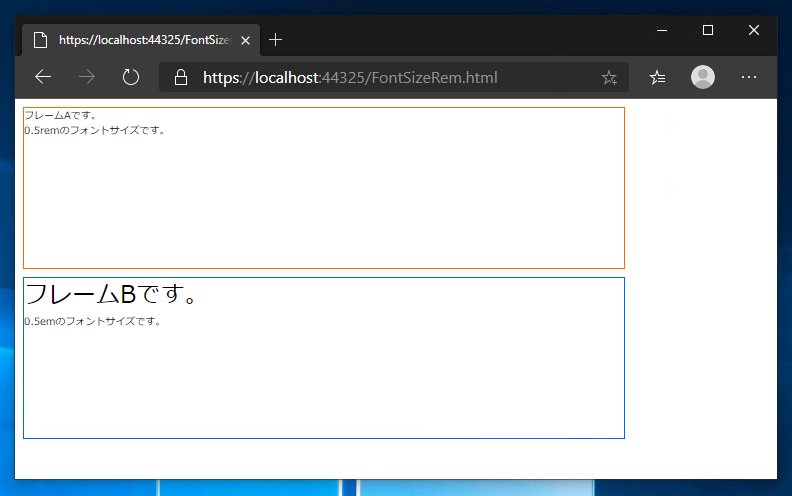Select the localhost FontSizeRem tab
Screen dimensions: 792x496
point(141,40)
